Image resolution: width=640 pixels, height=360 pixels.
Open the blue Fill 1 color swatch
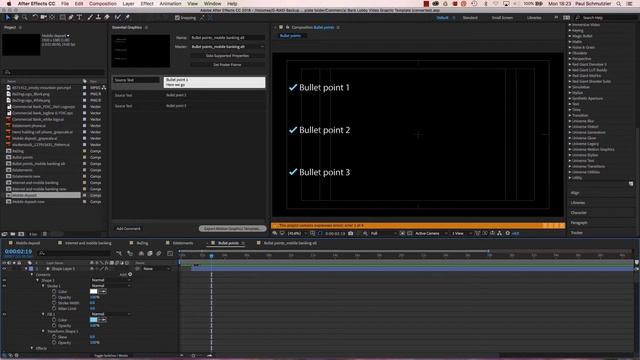[x=93, y=320]
